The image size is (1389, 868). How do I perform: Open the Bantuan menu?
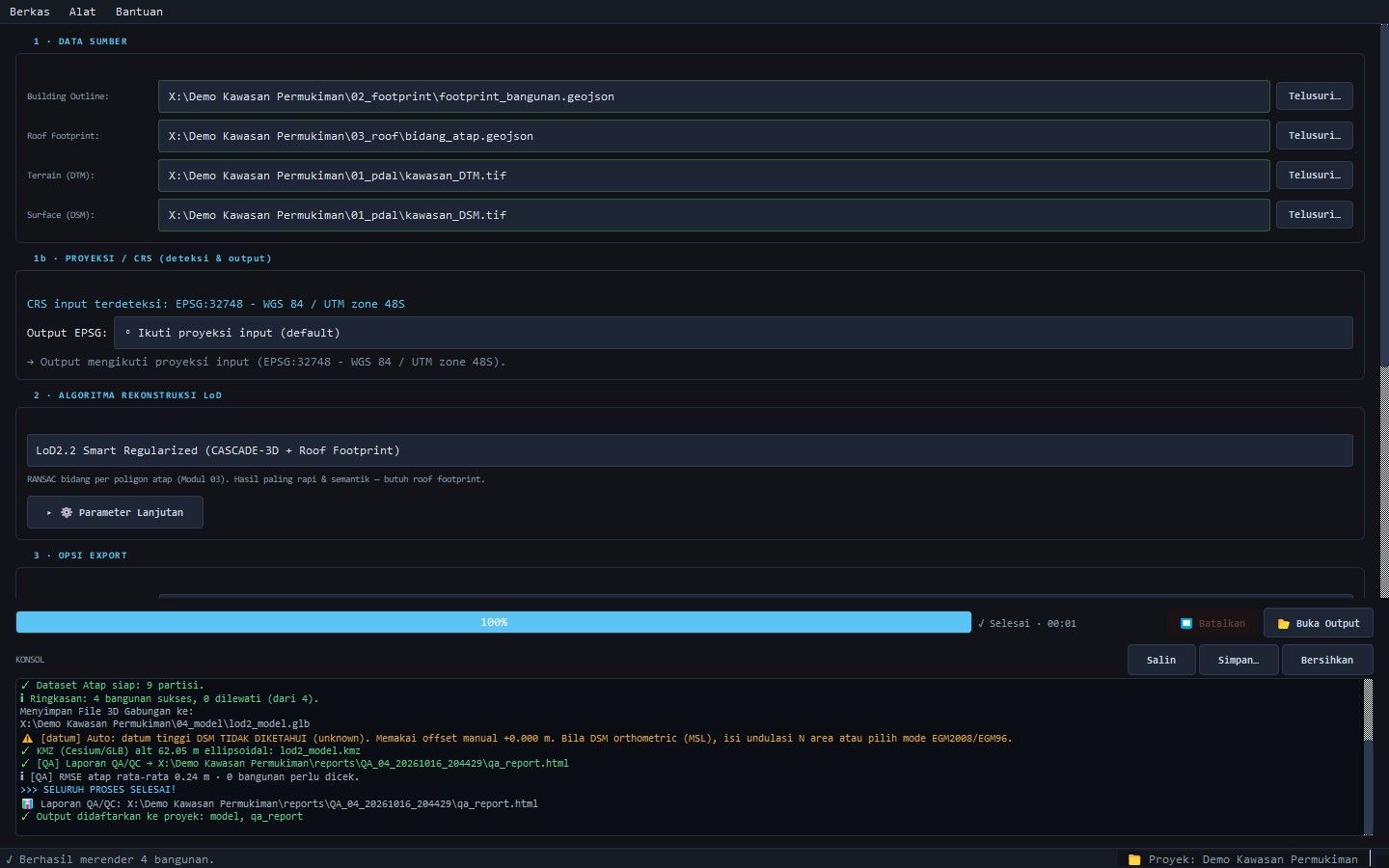[x=139, y=12]
